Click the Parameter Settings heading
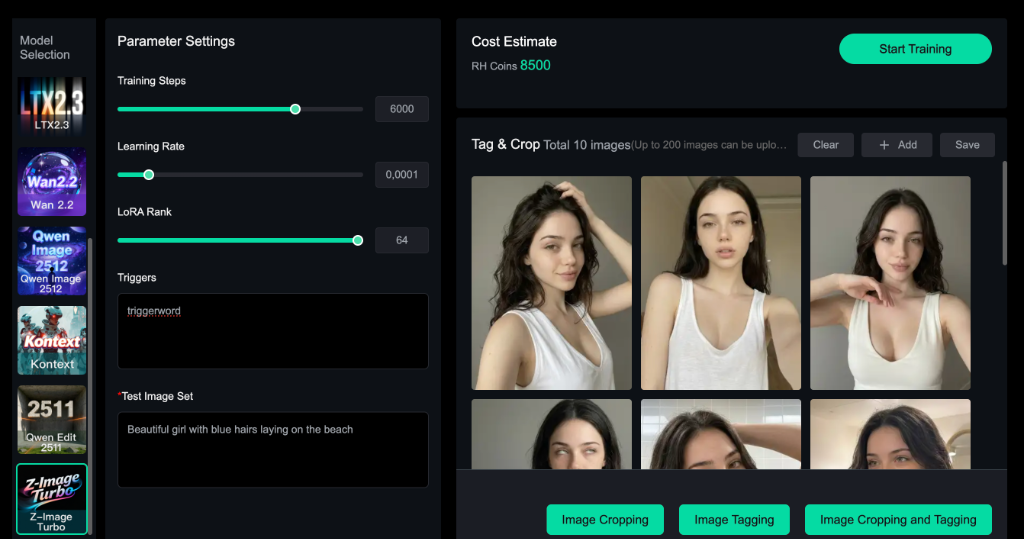Screen dimensions: 1024x539 (x=176, y=41)
